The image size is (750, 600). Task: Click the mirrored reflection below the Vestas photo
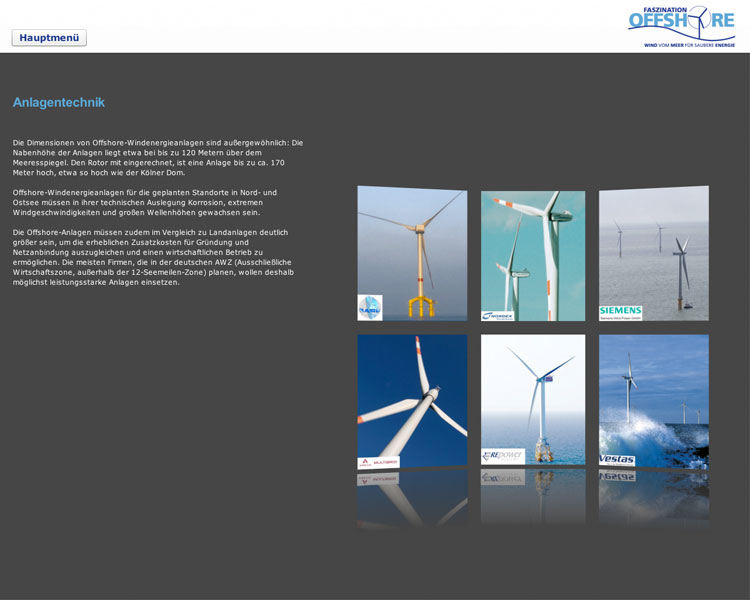point(654,495)
